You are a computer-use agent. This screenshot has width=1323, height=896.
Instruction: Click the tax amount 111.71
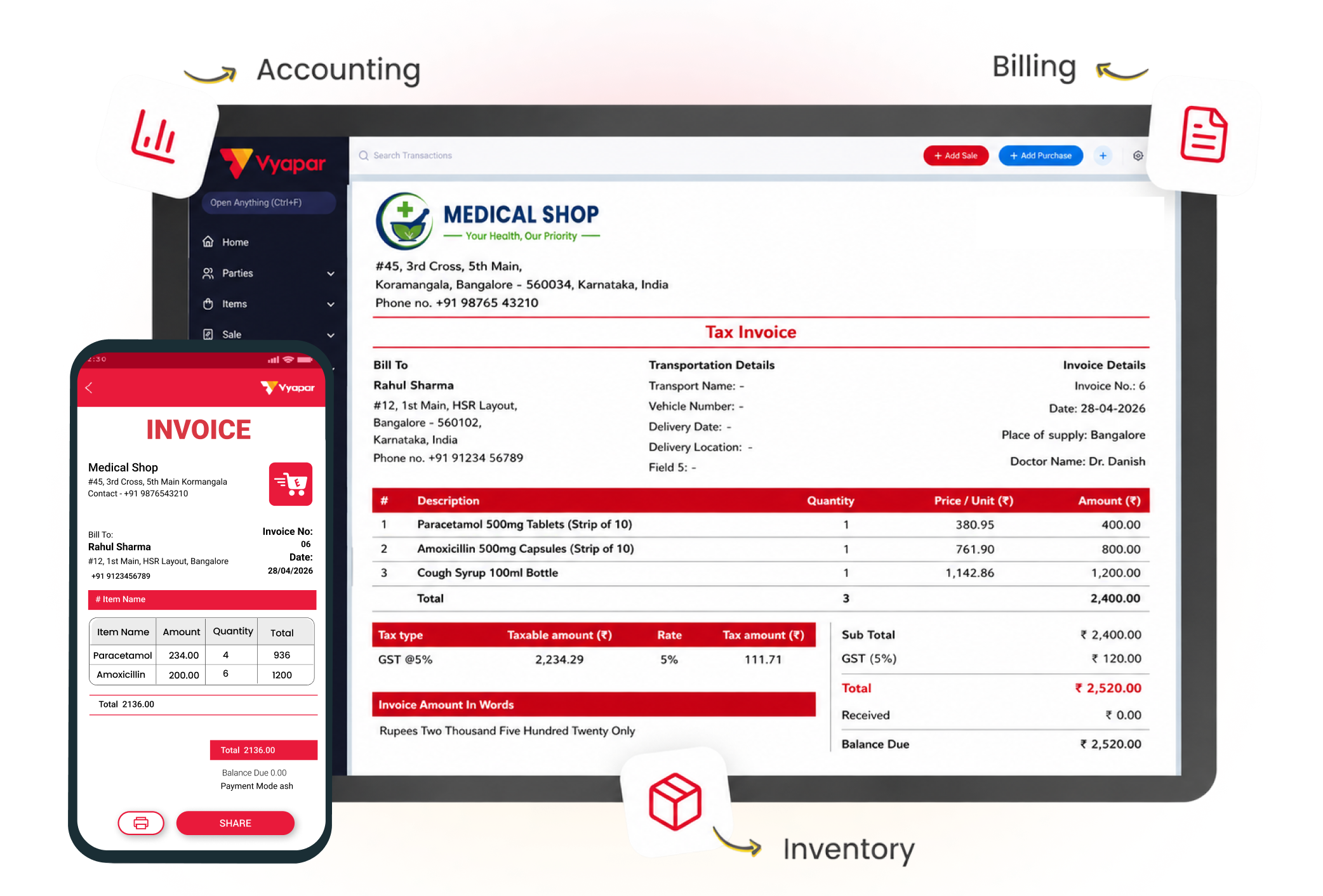pyautogui.click(x=763, y=659)
